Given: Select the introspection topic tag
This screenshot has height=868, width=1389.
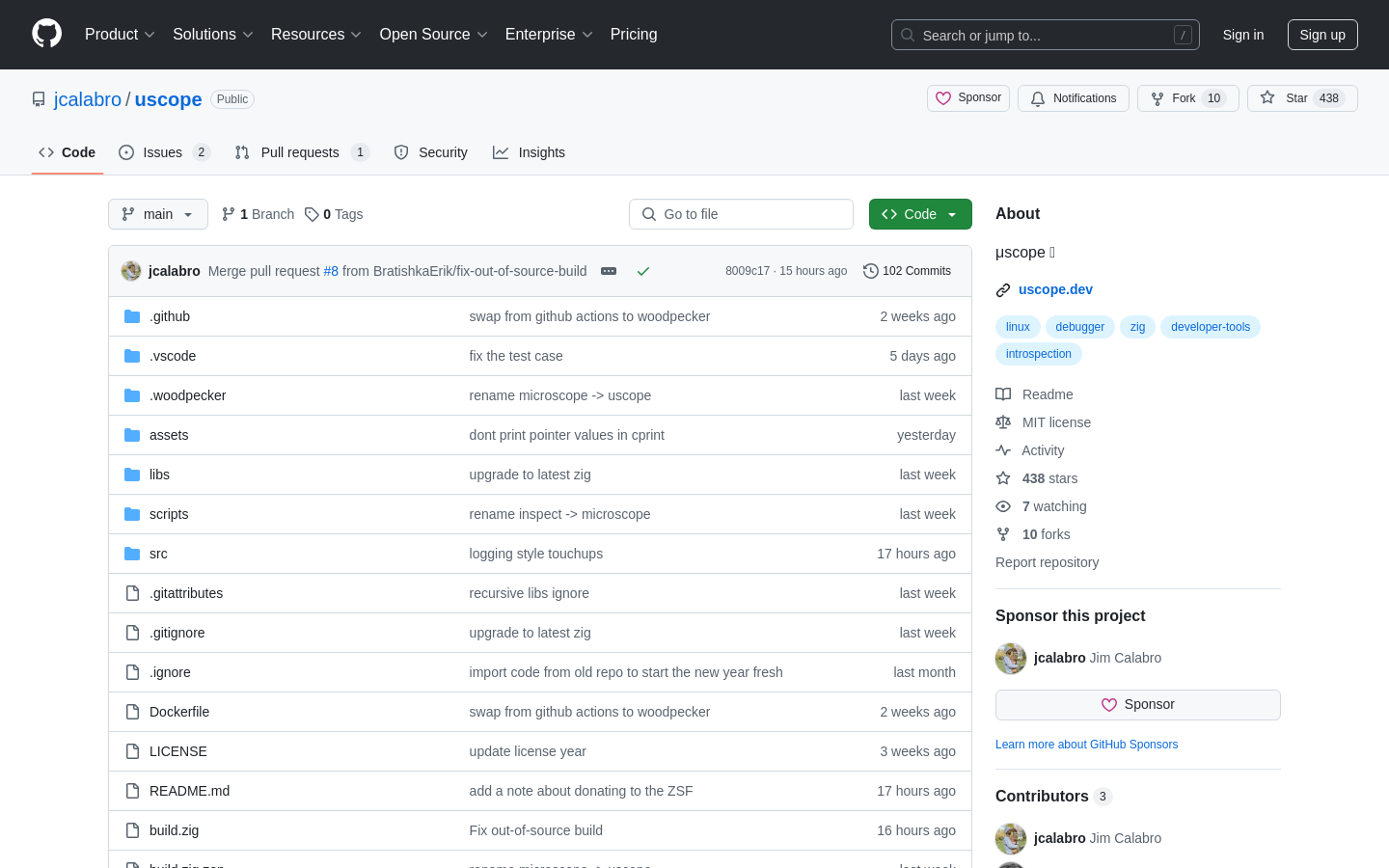Looking at the screenshot, I should (1038, 354).
